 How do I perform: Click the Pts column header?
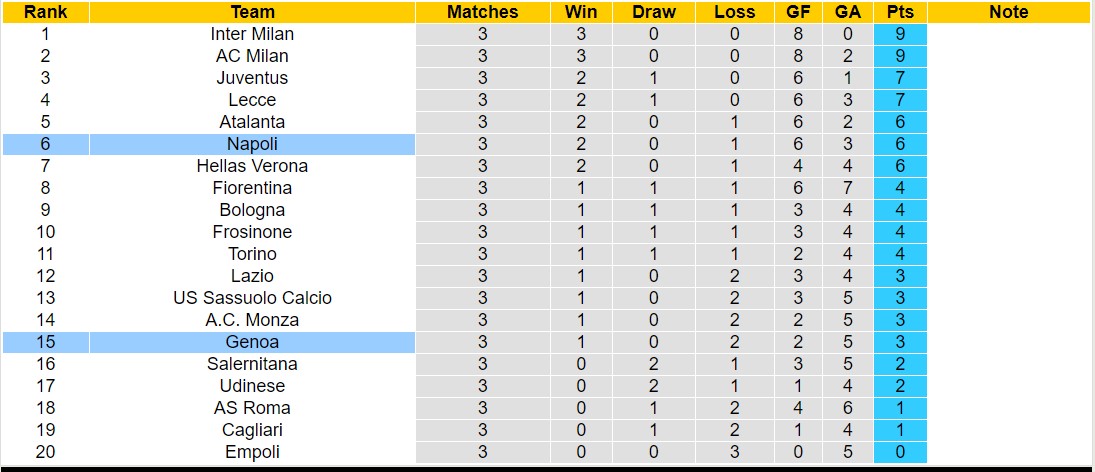tap(900, 12)
